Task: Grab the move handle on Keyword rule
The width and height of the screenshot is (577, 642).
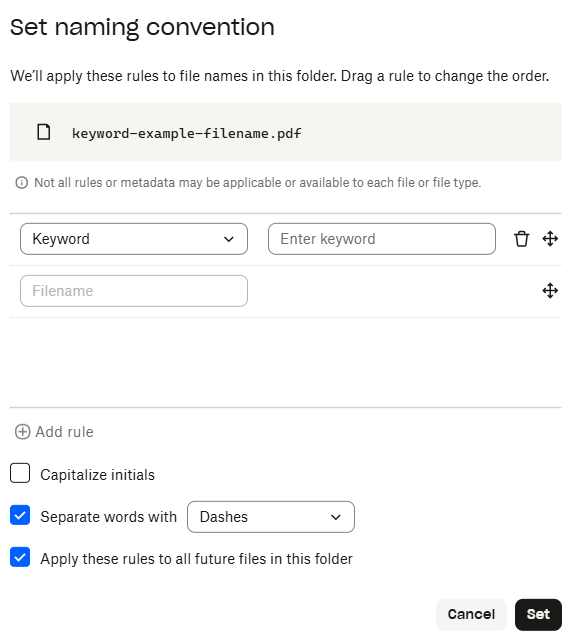Action: click(550, 239)
